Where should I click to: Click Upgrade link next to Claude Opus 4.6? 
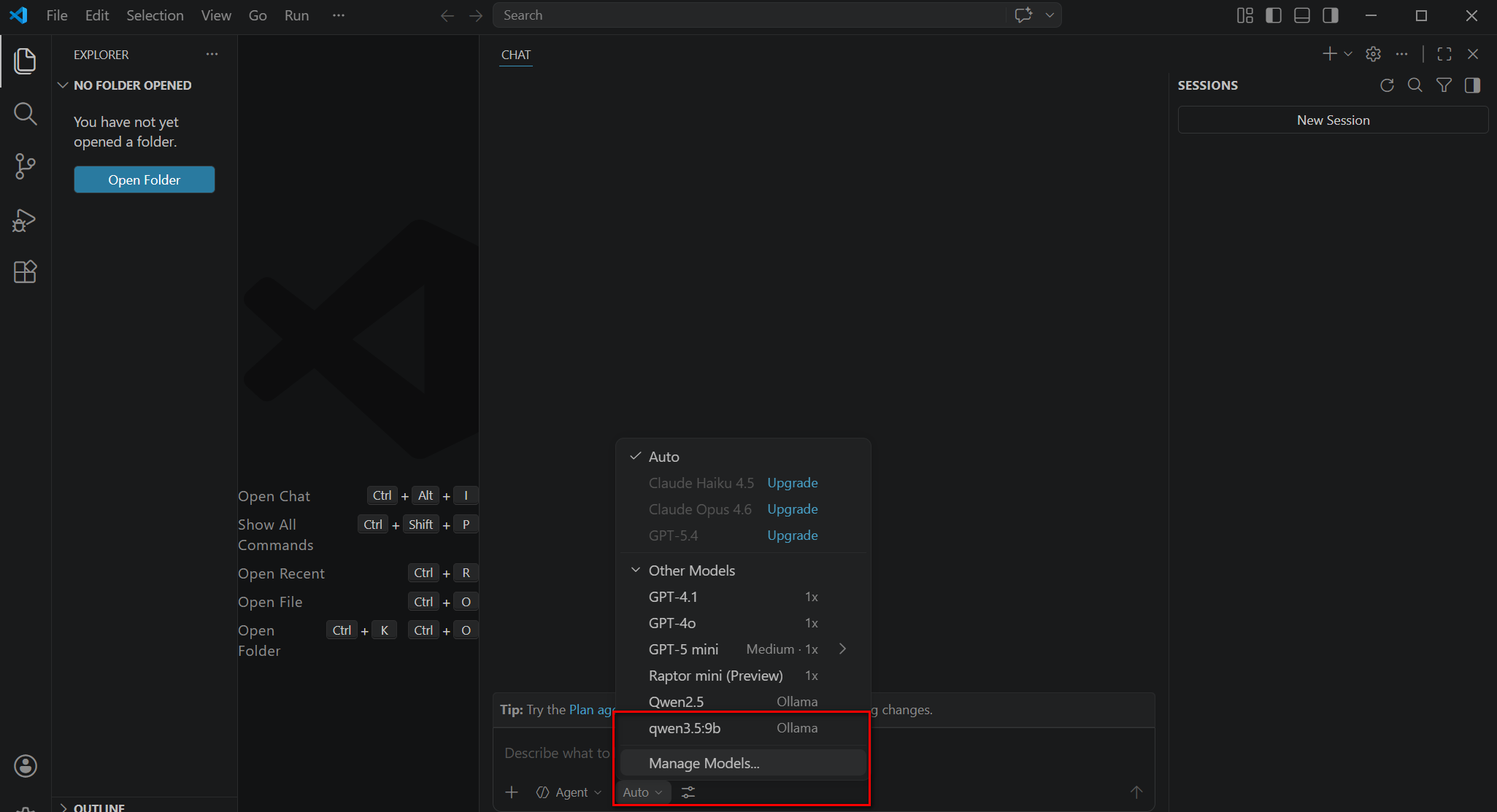point(792,509)
